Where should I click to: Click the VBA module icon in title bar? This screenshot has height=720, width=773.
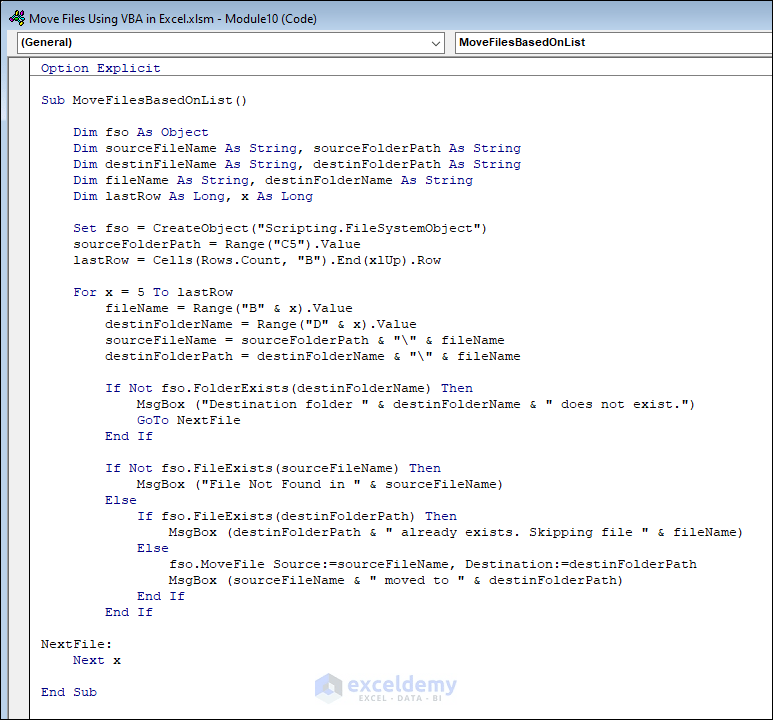[17, 18]
